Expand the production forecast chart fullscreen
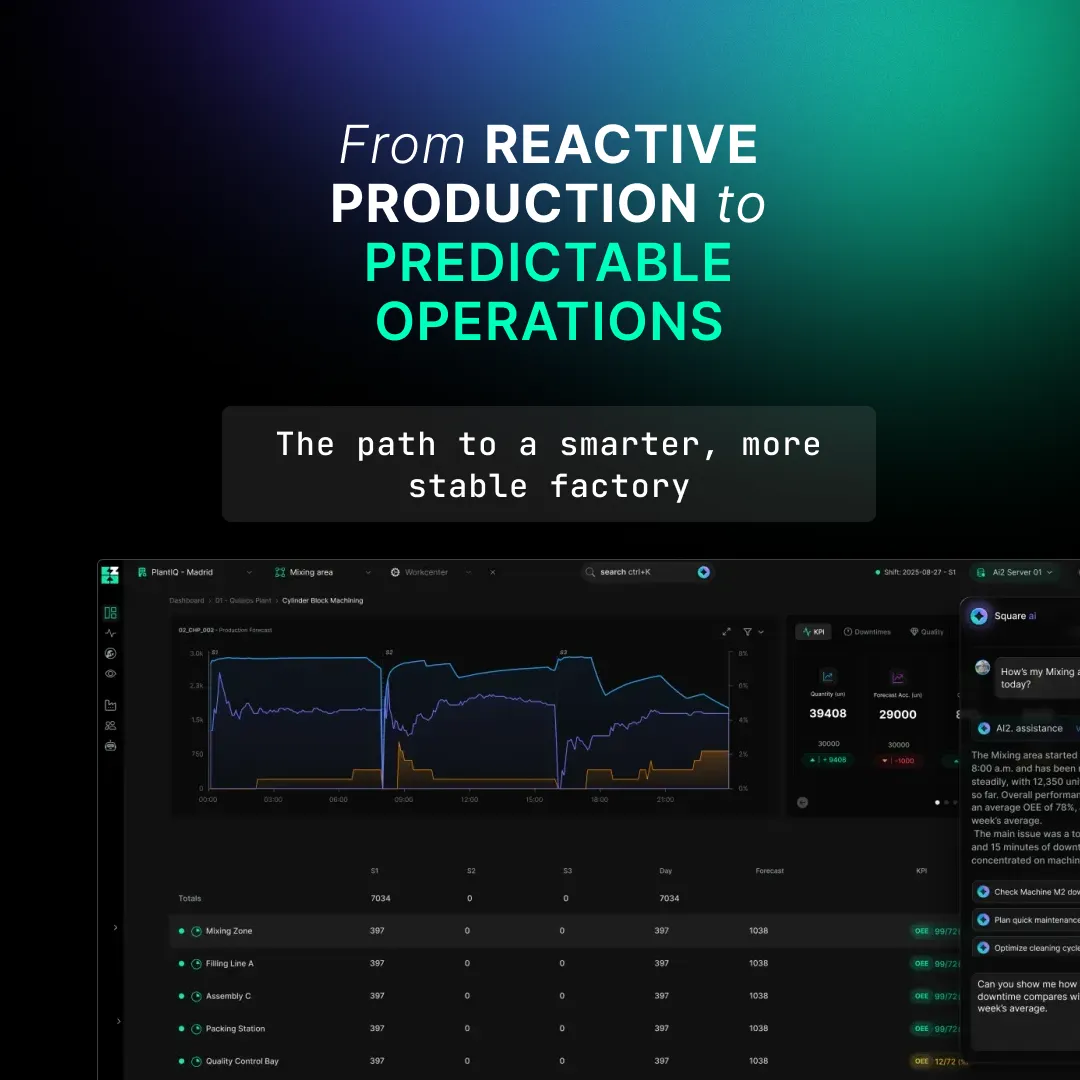The width and height of the screenshot is (1080, 1080). coord(726,632)
